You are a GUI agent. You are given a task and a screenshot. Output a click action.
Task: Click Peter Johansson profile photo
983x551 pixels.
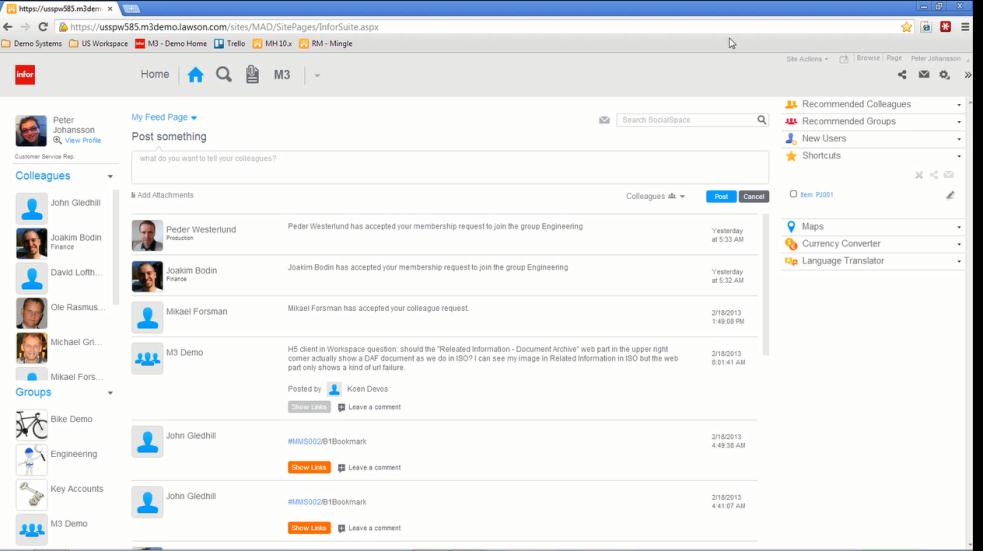31,130
